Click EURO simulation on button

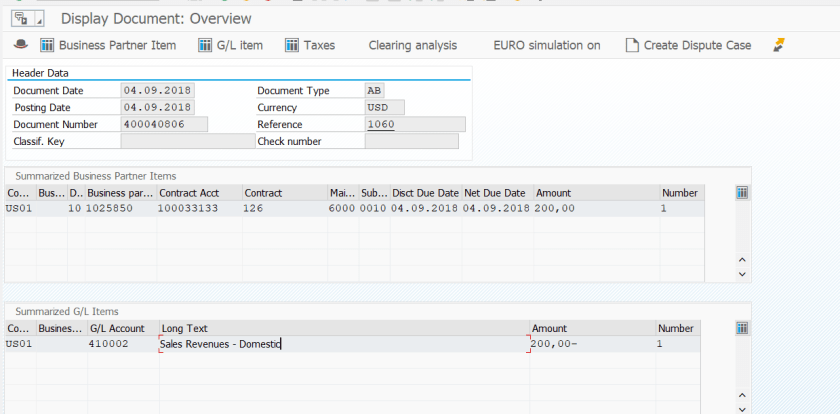pyautogui.click(x=546, y=45)
